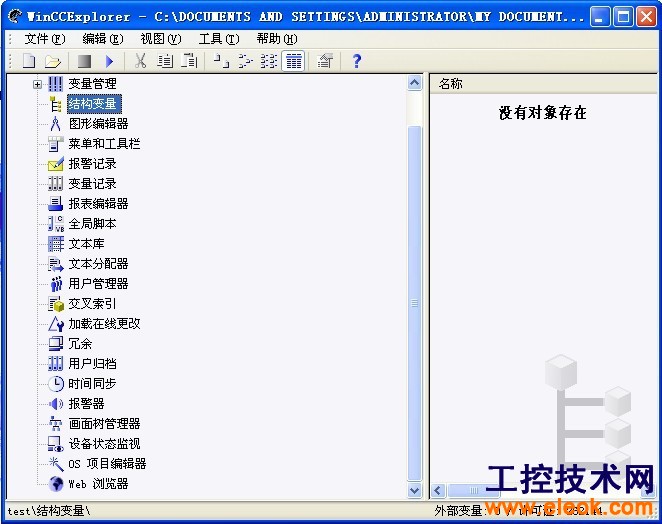662x524 pixels.
Task: Click the 图形编辑器 compass icon
Action: pos(55,124)
